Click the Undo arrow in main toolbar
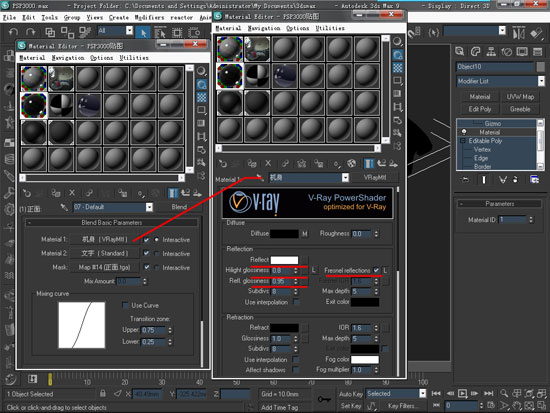This screenshot has width=550, height=413. pyautogui.click(x=13, y=32)
